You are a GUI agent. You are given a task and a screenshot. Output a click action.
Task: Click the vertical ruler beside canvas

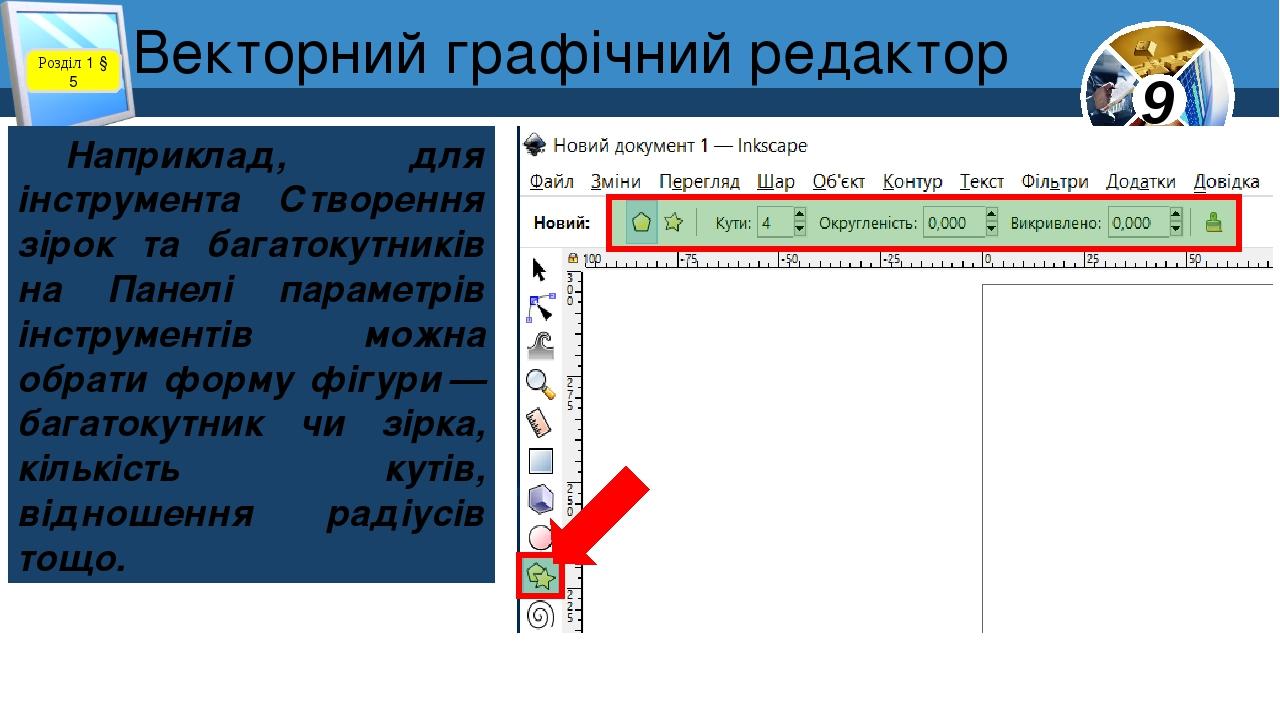coord(573,450)
